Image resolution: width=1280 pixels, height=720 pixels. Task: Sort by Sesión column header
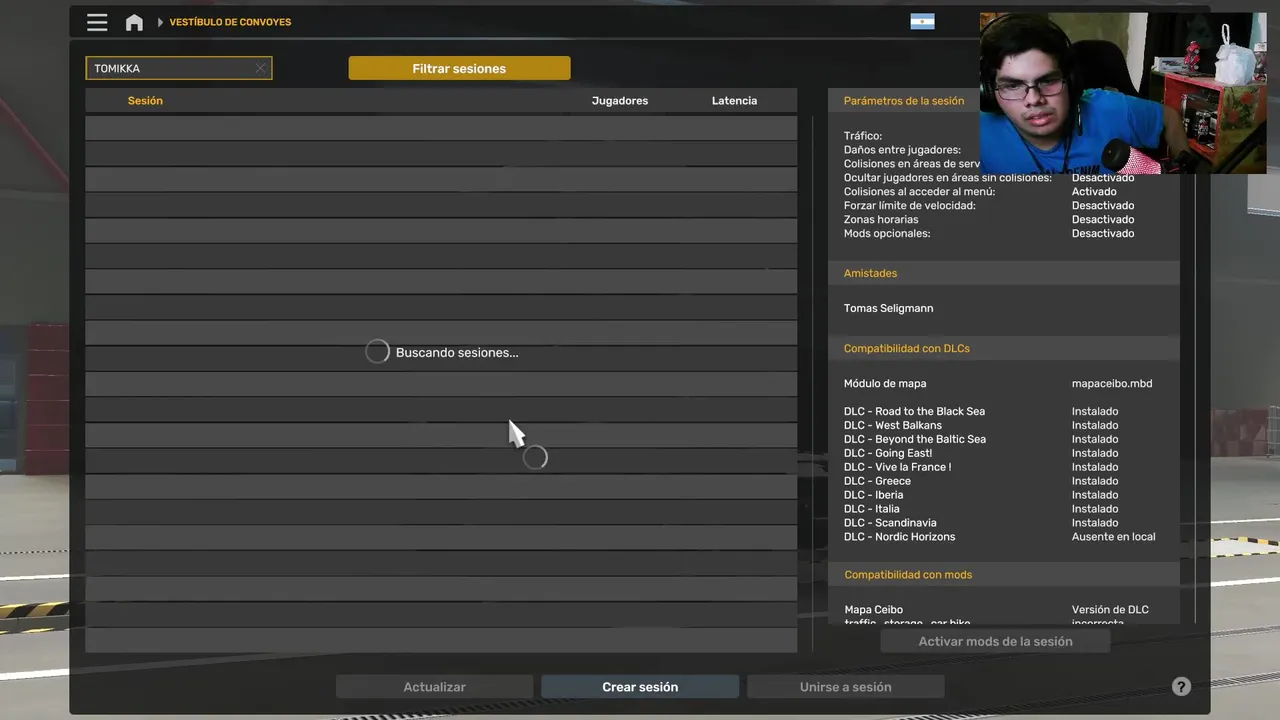[145, 100]
